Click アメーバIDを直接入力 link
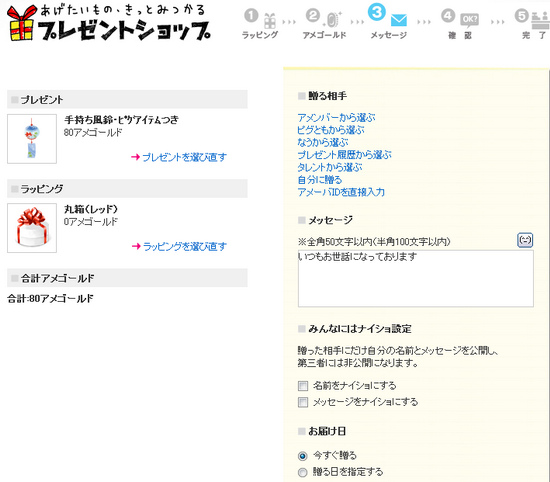 pyautogui.click(x=341, y=192)
